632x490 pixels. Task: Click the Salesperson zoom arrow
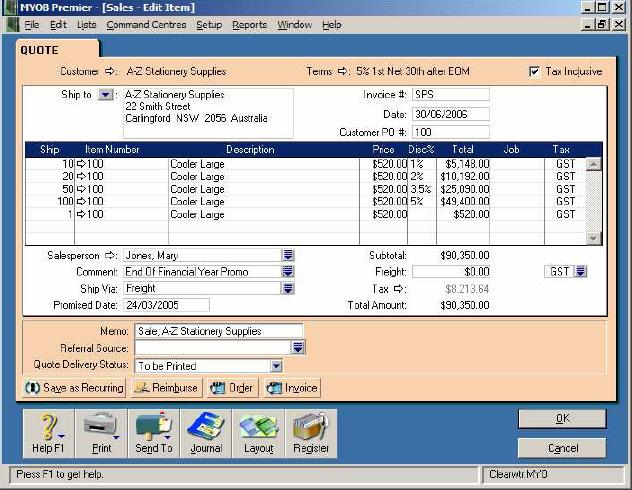click(110, 255)
